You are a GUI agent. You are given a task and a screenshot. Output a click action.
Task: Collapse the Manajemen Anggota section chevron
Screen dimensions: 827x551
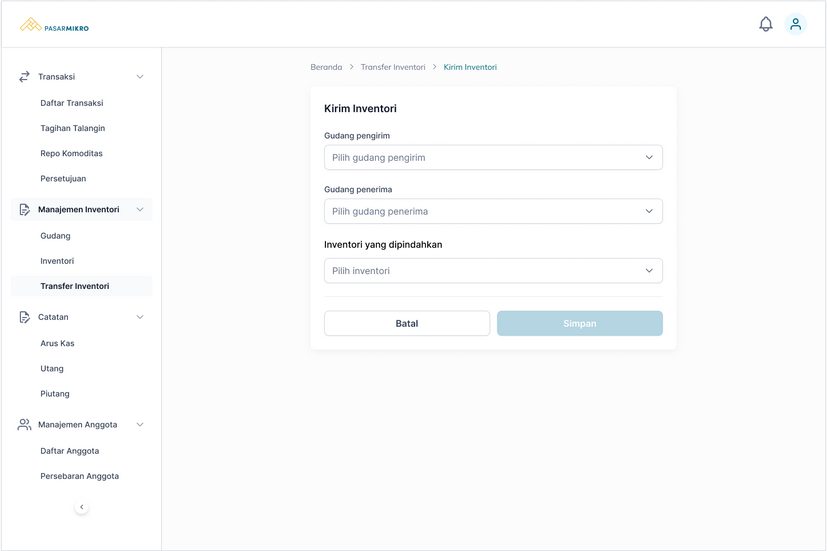[x=140, y=425]
